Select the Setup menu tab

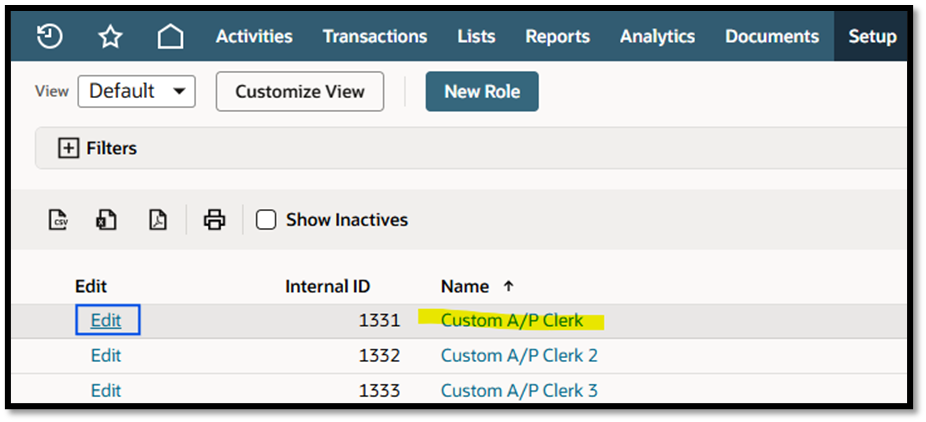coord(872,37)
